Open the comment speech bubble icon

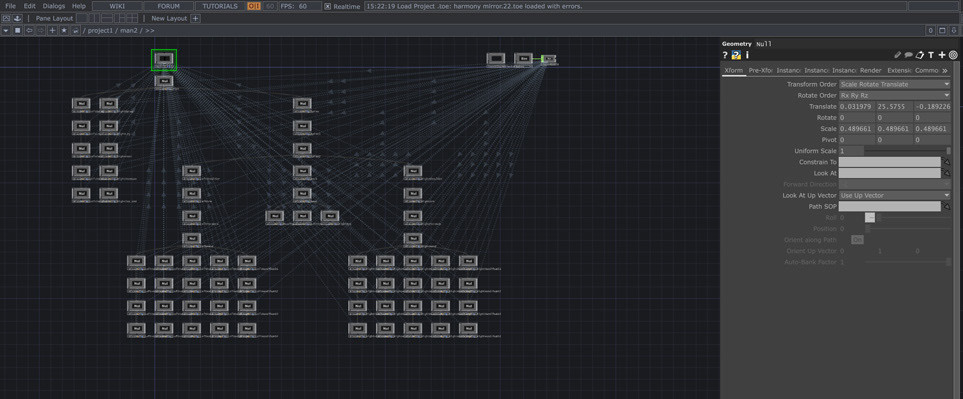(x=908, y=55)
